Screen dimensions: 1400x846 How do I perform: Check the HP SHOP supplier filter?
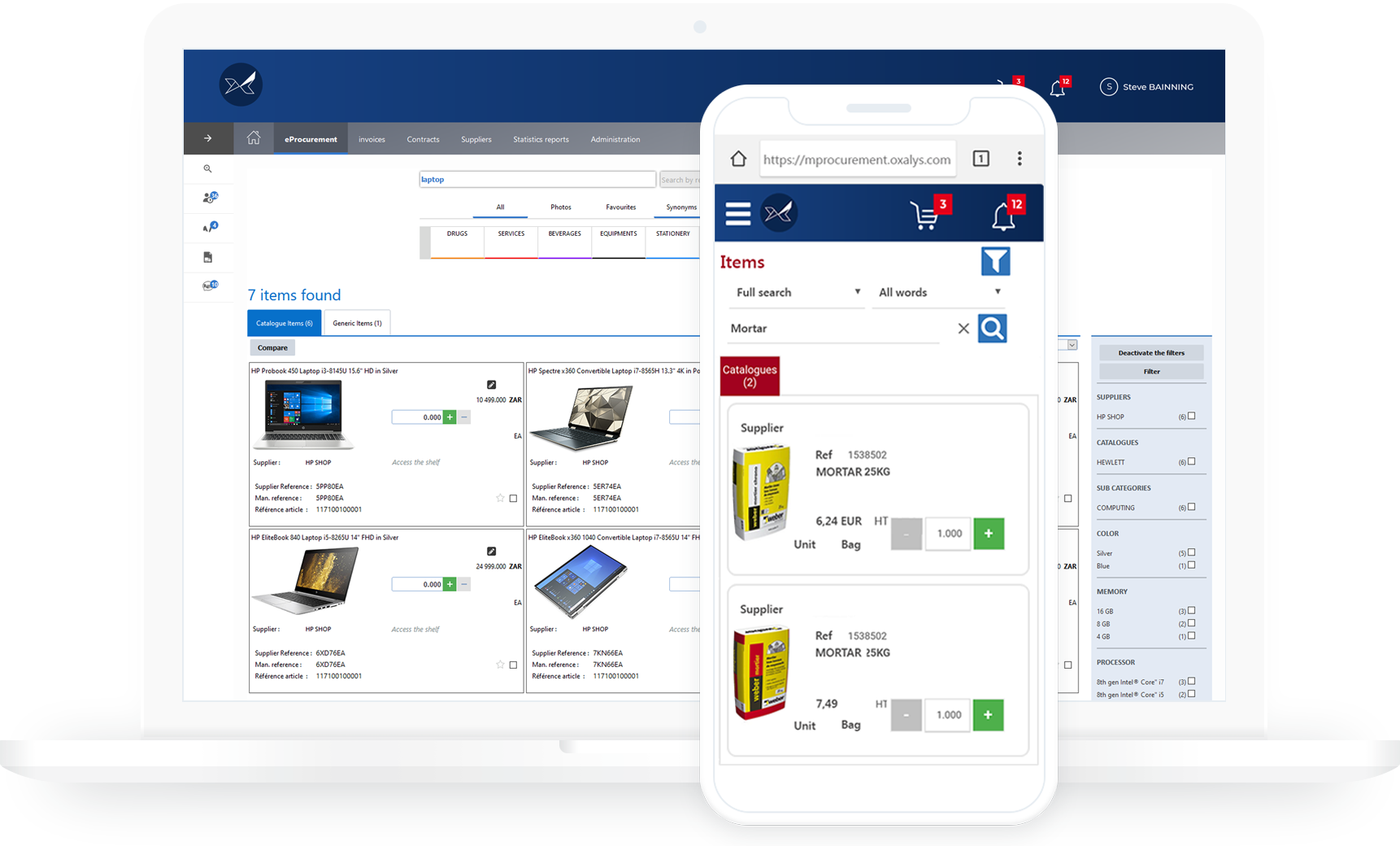[x=1192, y=416]
